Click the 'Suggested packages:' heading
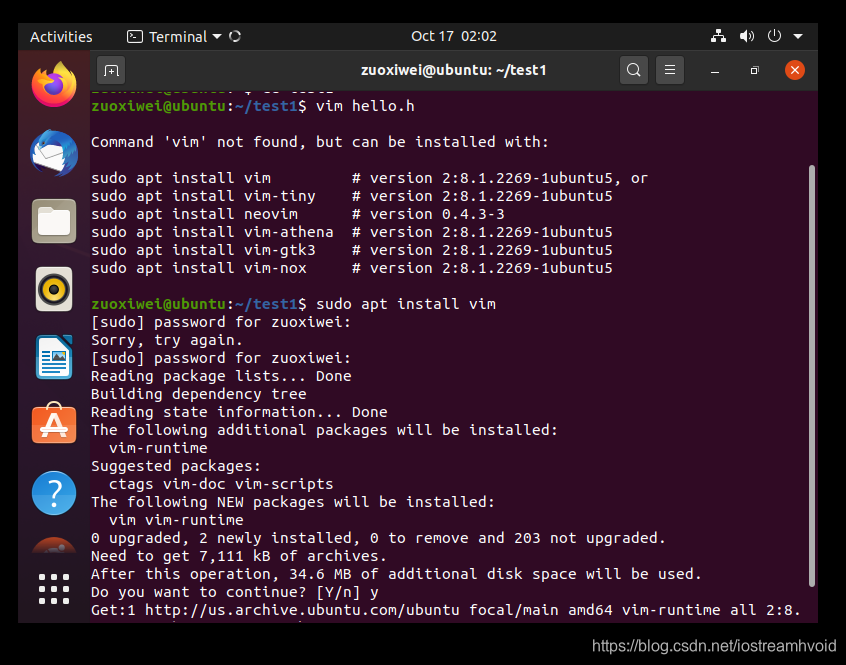846x665 pixels. pyautogui.click(x=176, y=466)
